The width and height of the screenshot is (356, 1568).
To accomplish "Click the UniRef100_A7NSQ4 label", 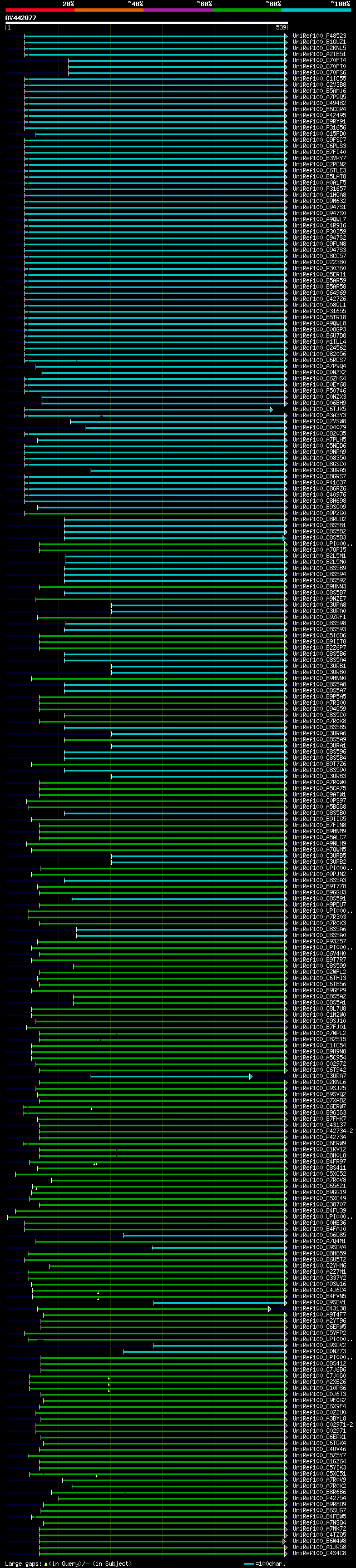I will (x=319, y=1522).
